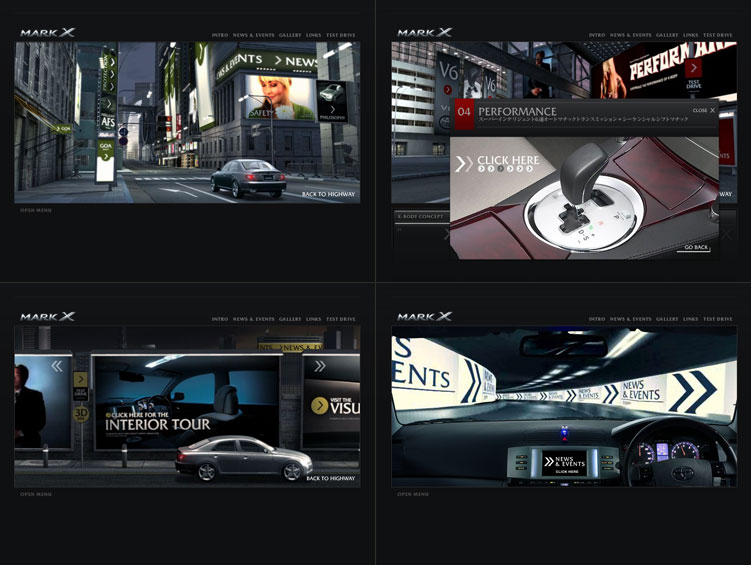
Task: Select NEWS & EVENTS on the Performance screen menu
Action: tap(630, 35)
